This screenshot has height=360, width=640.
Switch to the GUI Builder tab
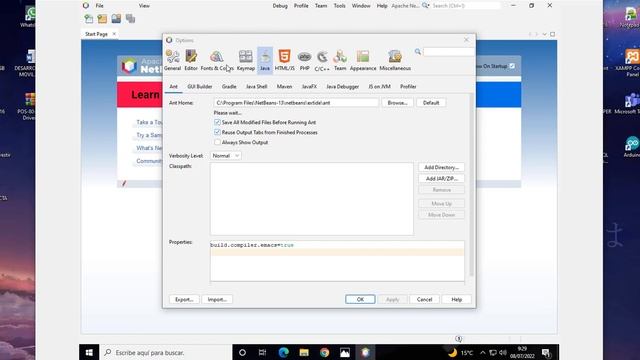[x=200, y=87]
